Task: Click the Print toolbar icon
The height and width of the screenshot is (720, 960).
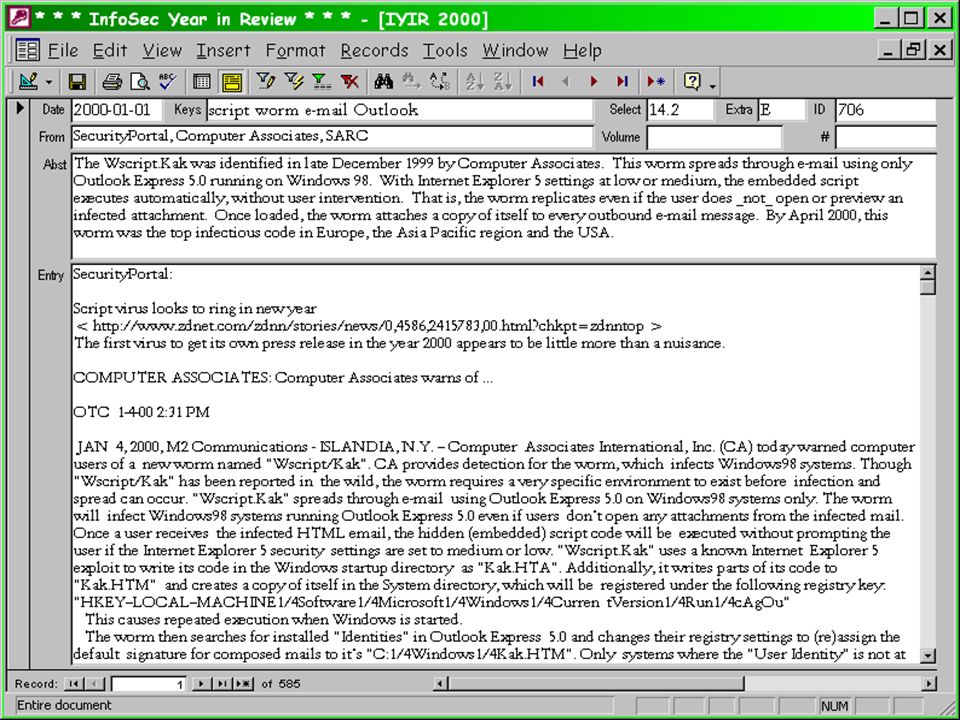Action: click(112, 81)
